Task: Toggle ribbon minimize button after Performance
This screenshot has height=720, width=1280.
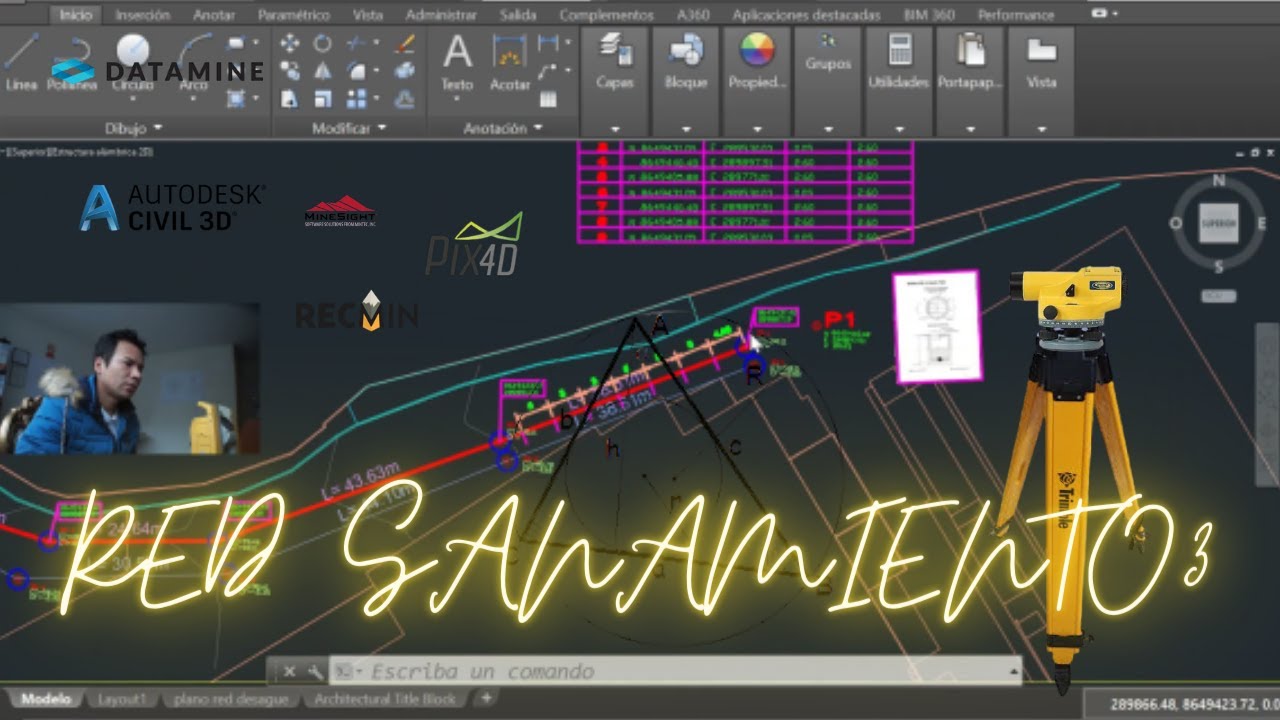Action: tap(1101, 14)
